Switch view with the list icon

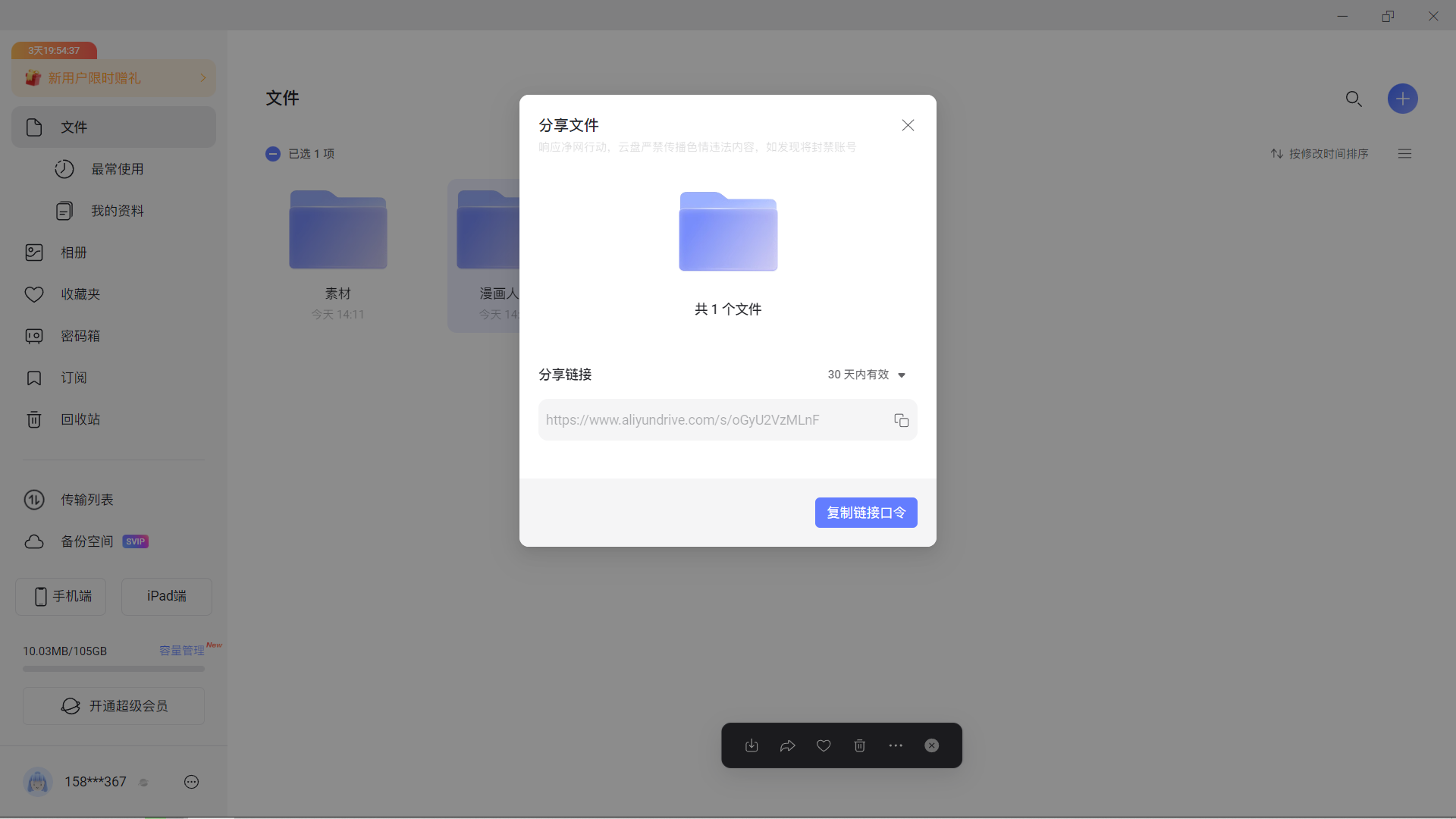1404,154
